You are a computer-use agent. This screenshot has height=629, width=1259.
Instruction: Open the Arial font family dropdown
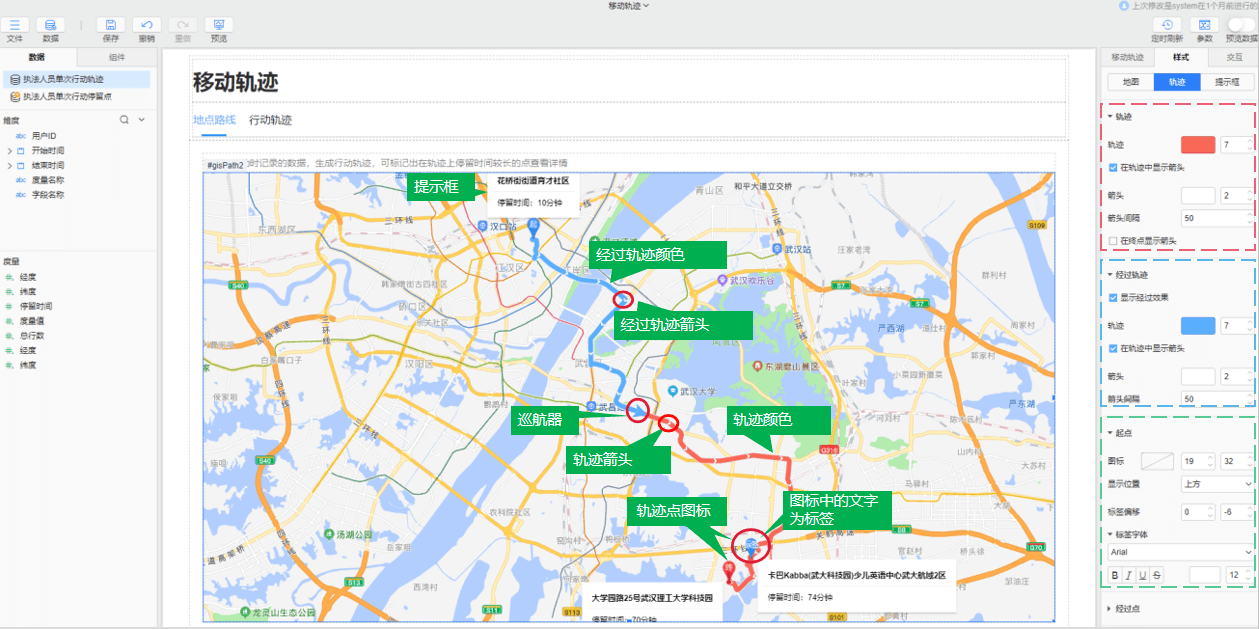point(1180,552)
